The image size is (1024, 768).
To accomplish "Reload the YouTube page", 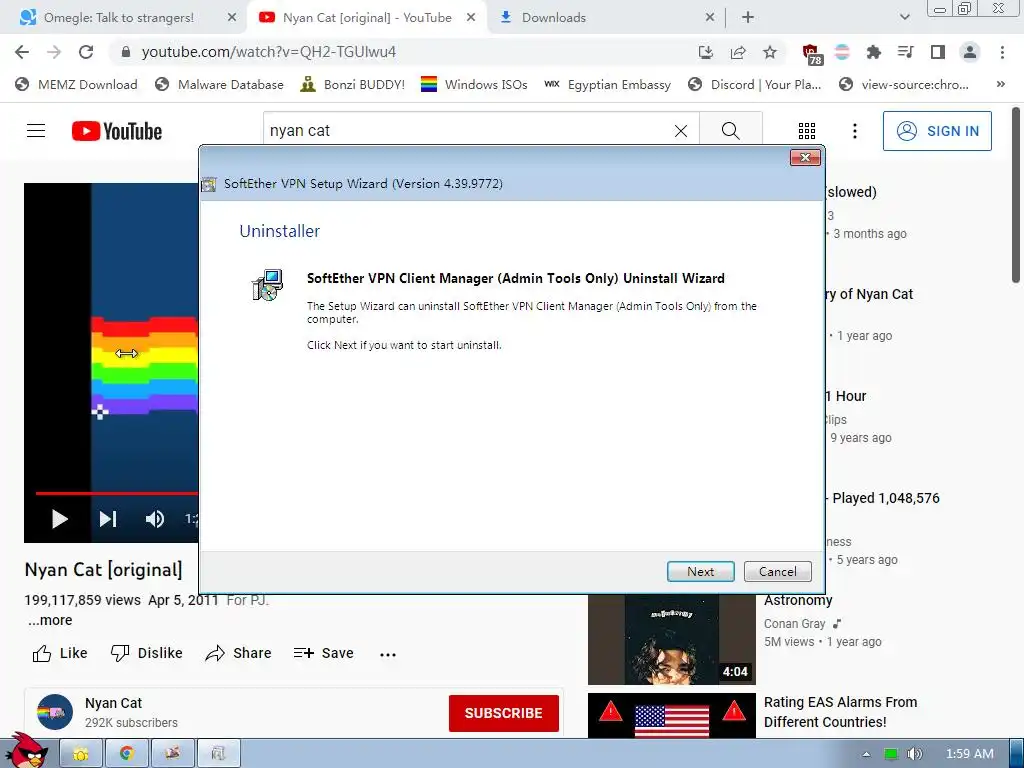I will point(86,52).
